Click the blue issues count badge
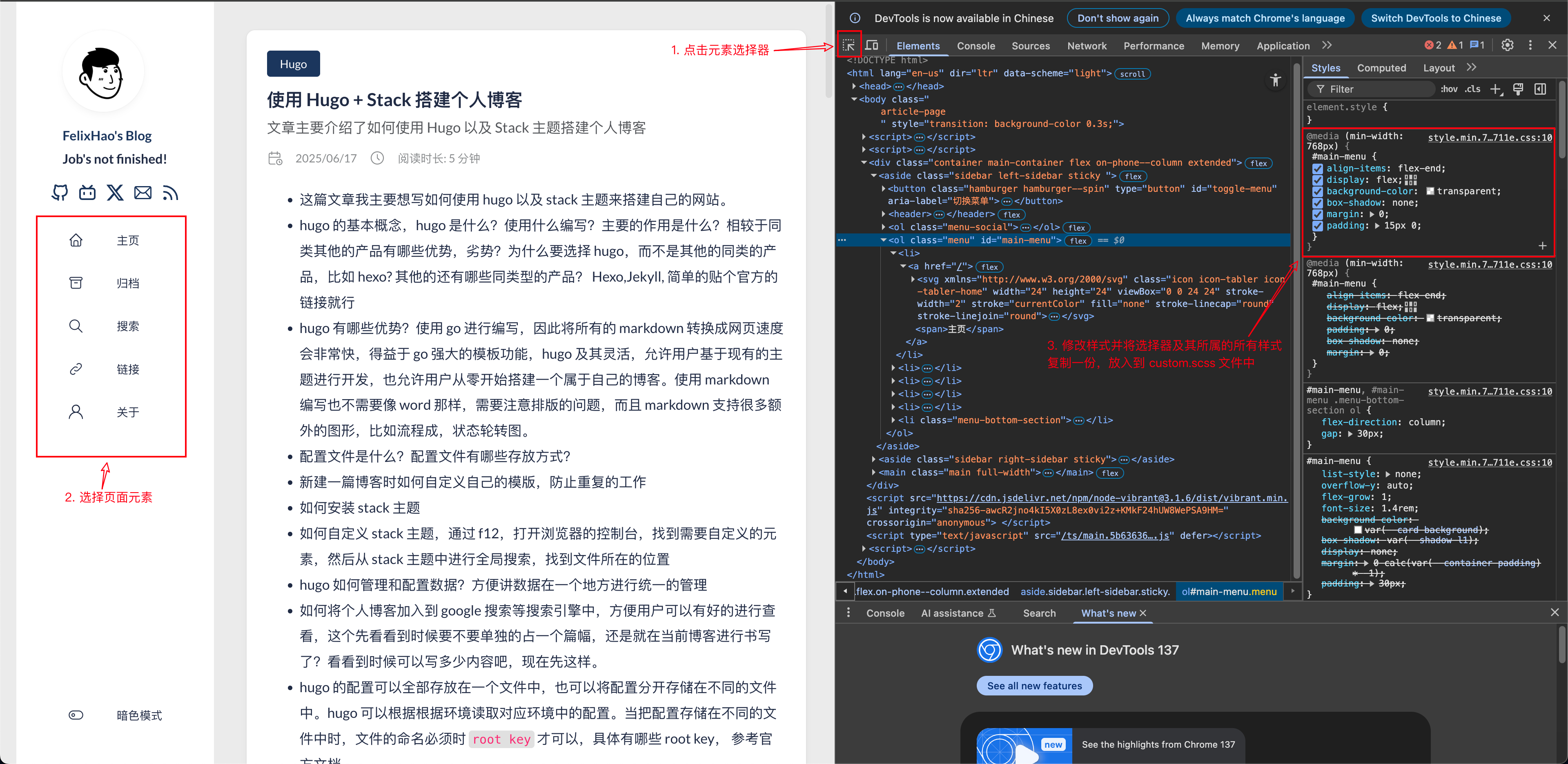This screenshot has height=764, width=1568. [1477, 45]
